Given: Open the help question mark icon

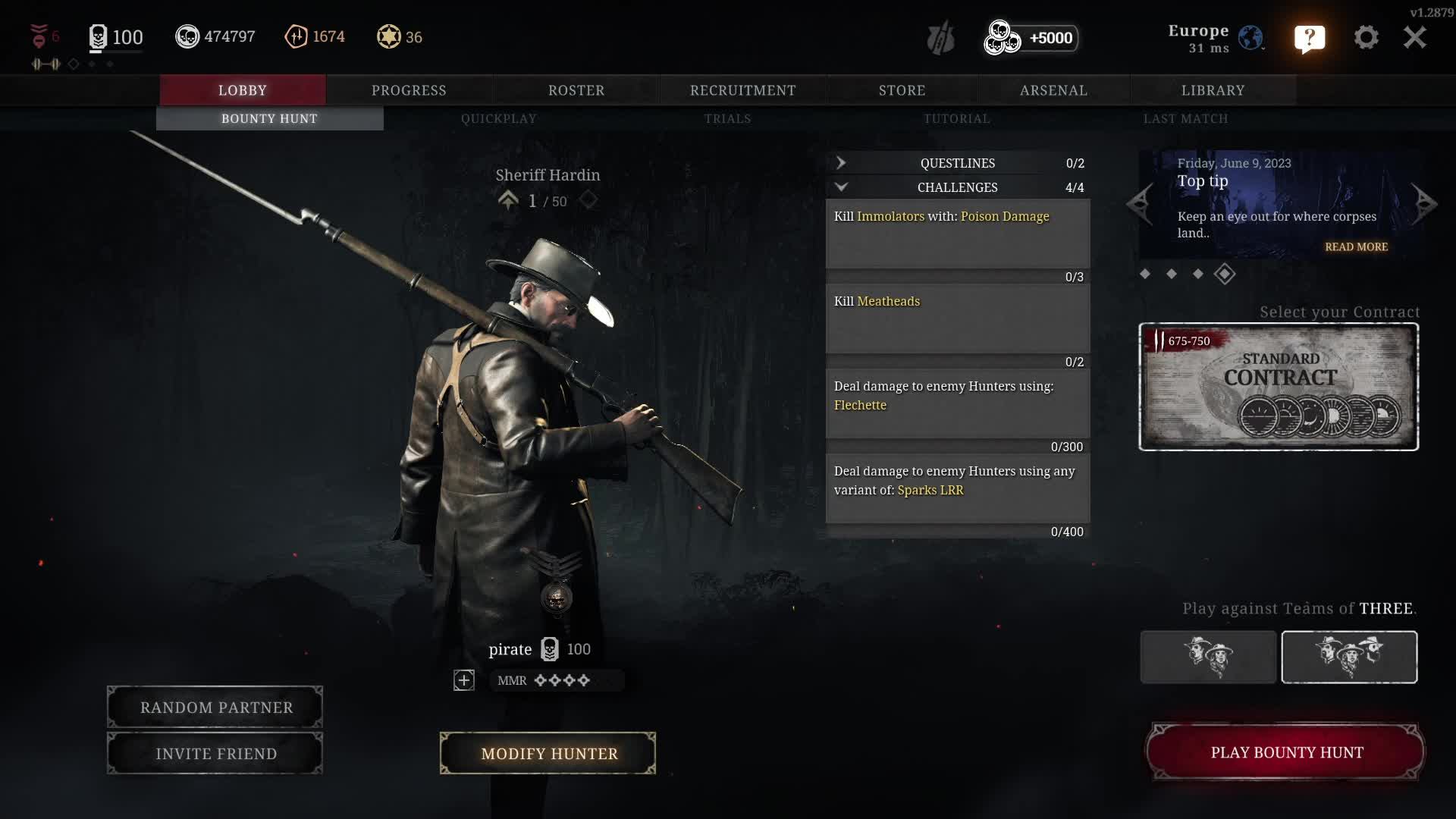Looking at the screenshot, I should point(1310,38).
